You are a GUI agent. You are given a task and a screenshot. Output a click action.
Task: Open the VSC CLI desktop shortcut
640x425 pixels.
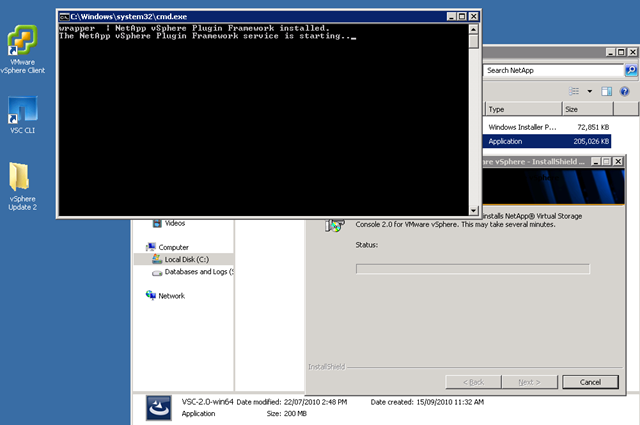click(x=22, y=115)
